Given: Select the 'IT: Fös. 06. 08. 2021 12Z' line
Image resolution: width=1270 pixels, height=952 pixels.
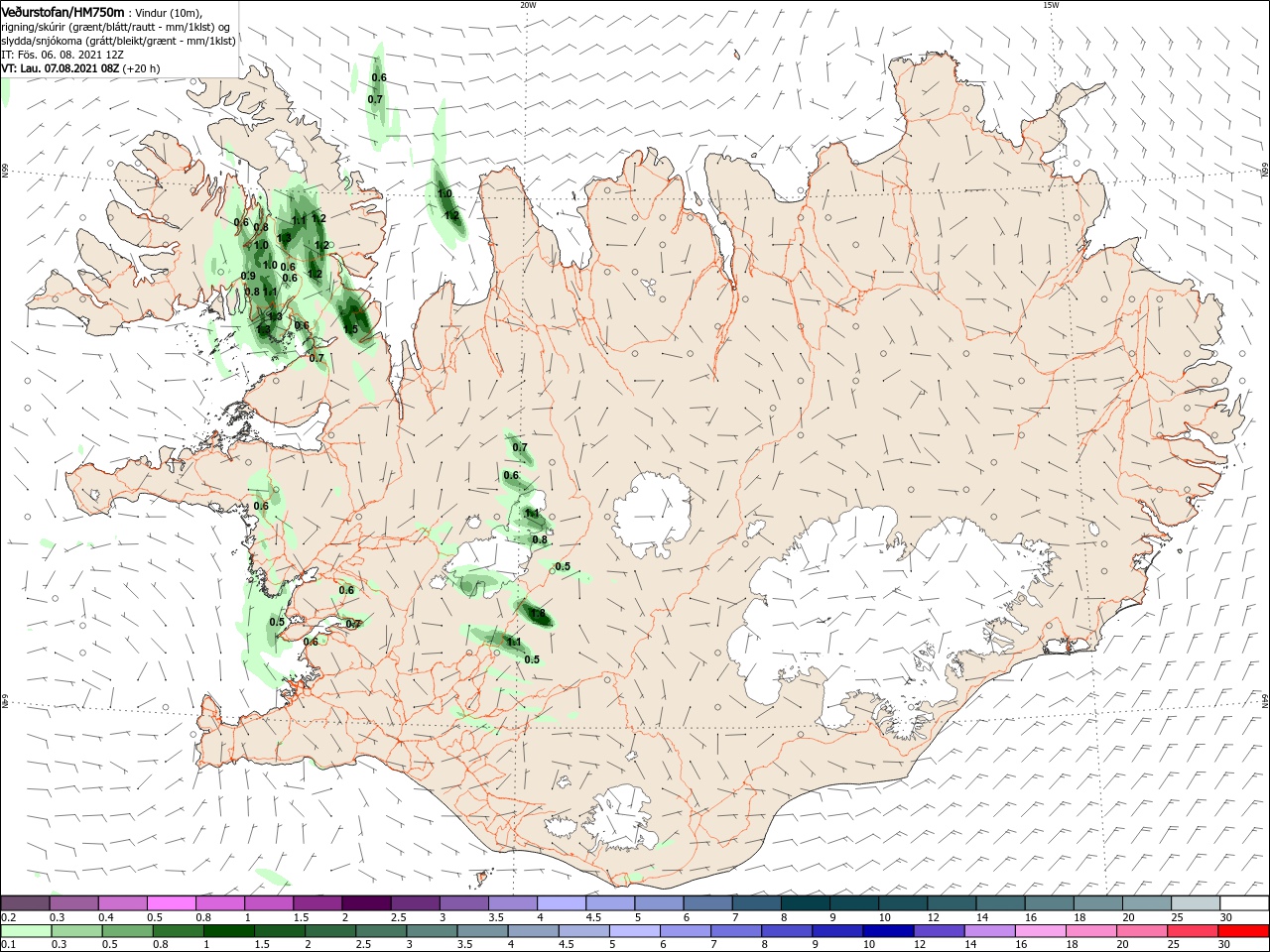Looking at the screenshot, I should tap(63, 55).
